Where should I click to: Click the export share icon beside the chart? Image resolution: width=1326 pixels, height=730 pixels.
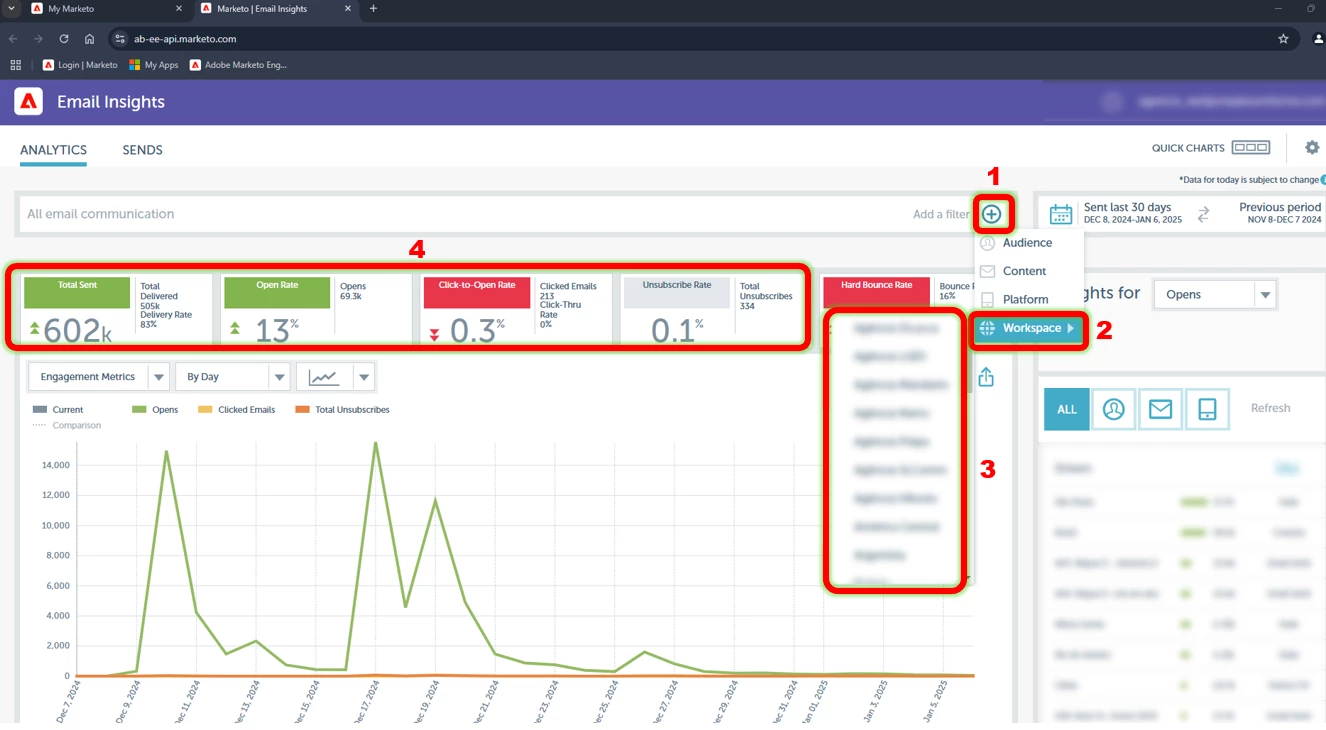(986, 377)
